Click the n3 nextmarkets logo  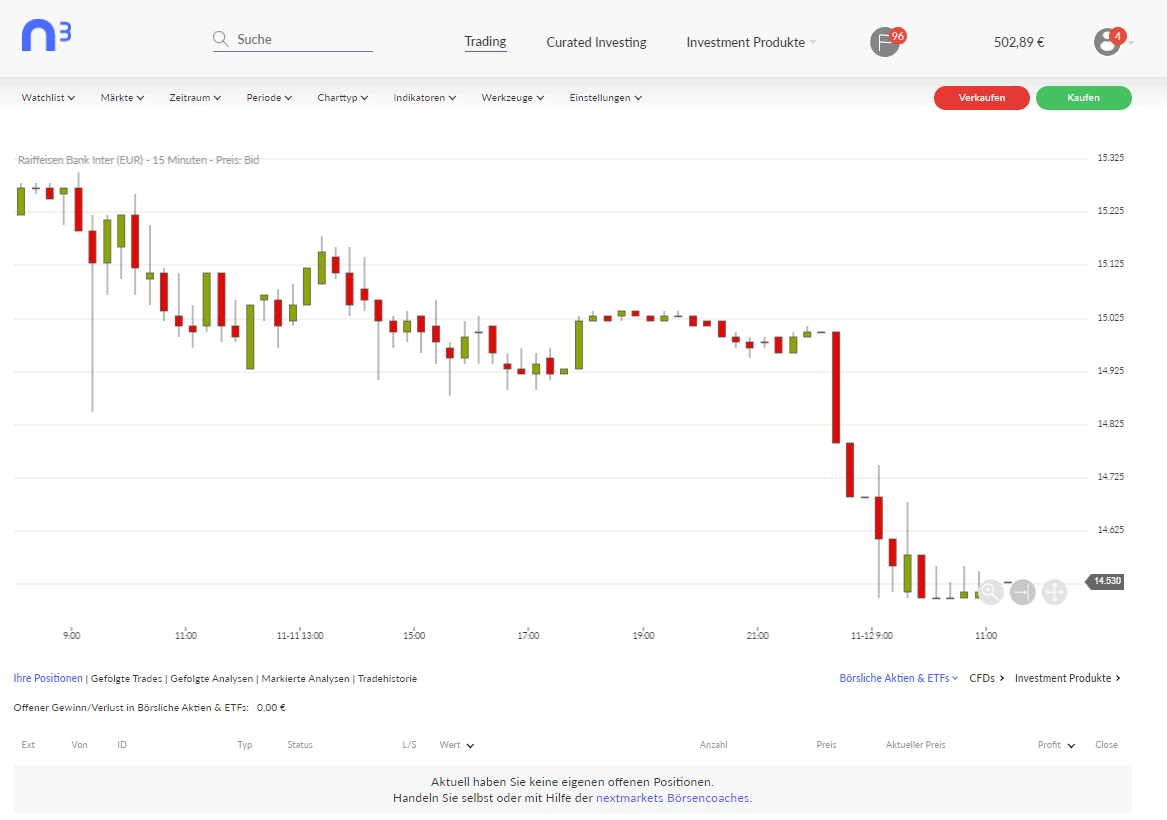[46, 36]
